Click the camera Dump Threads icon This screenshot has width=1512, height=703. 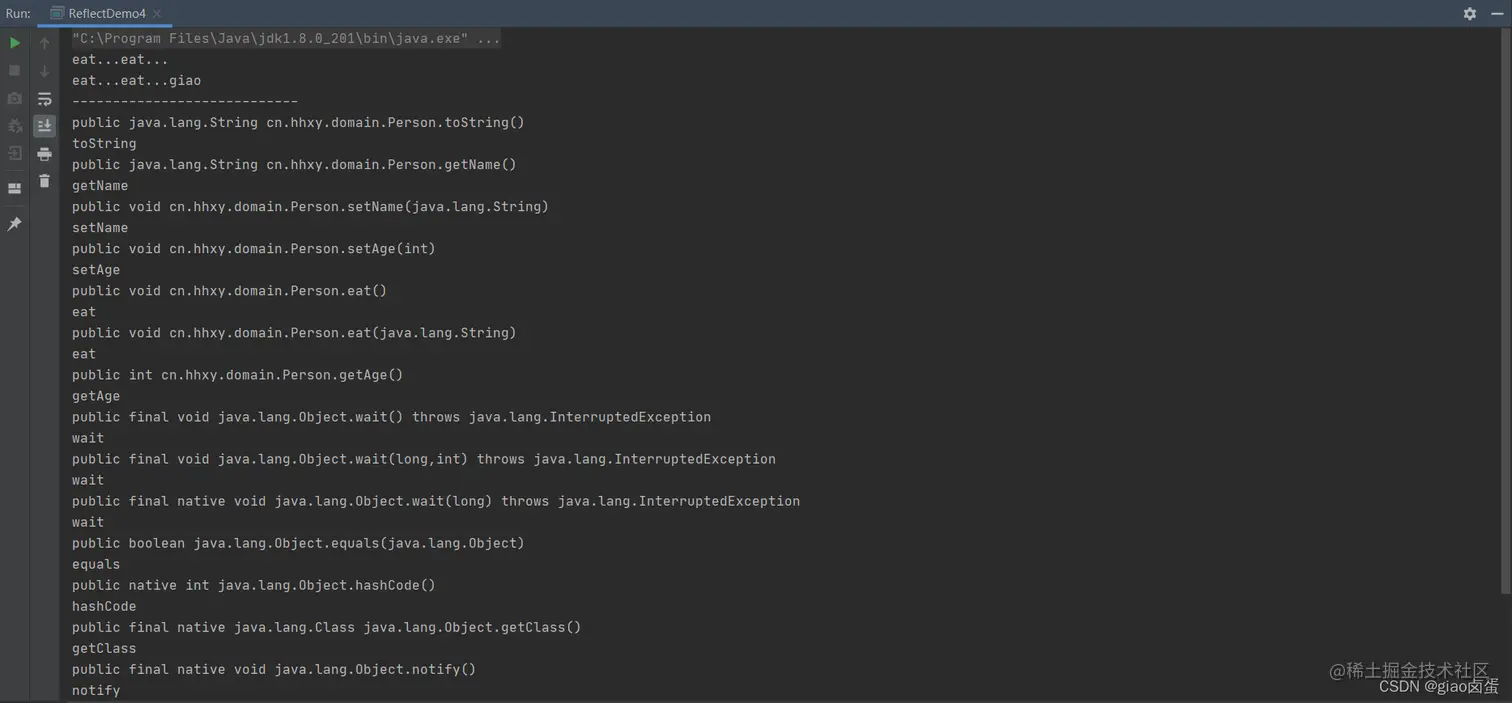click(14, 99)
